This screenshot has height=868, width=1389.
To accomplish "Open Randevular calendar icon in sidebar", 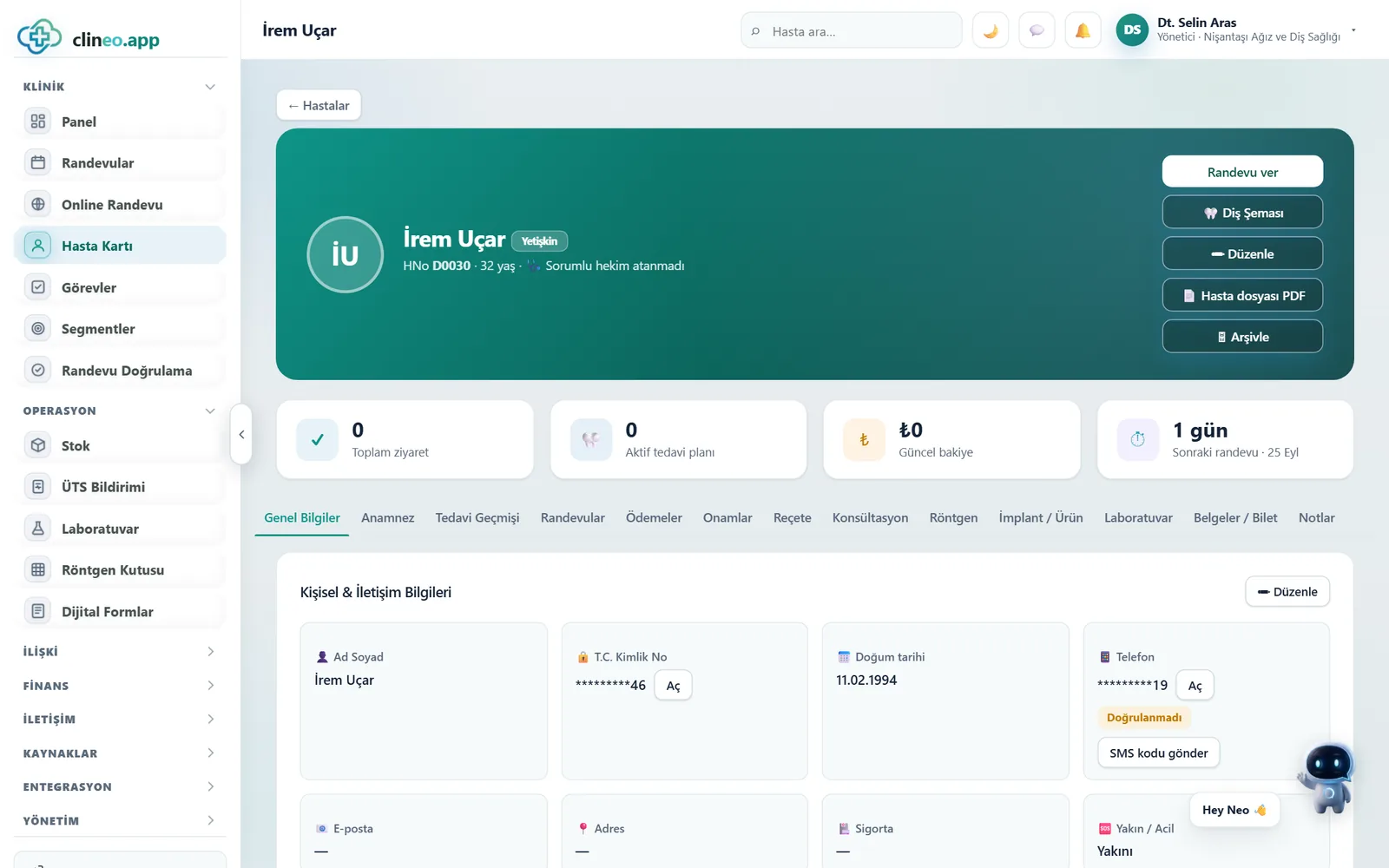I will coord(38,162).
